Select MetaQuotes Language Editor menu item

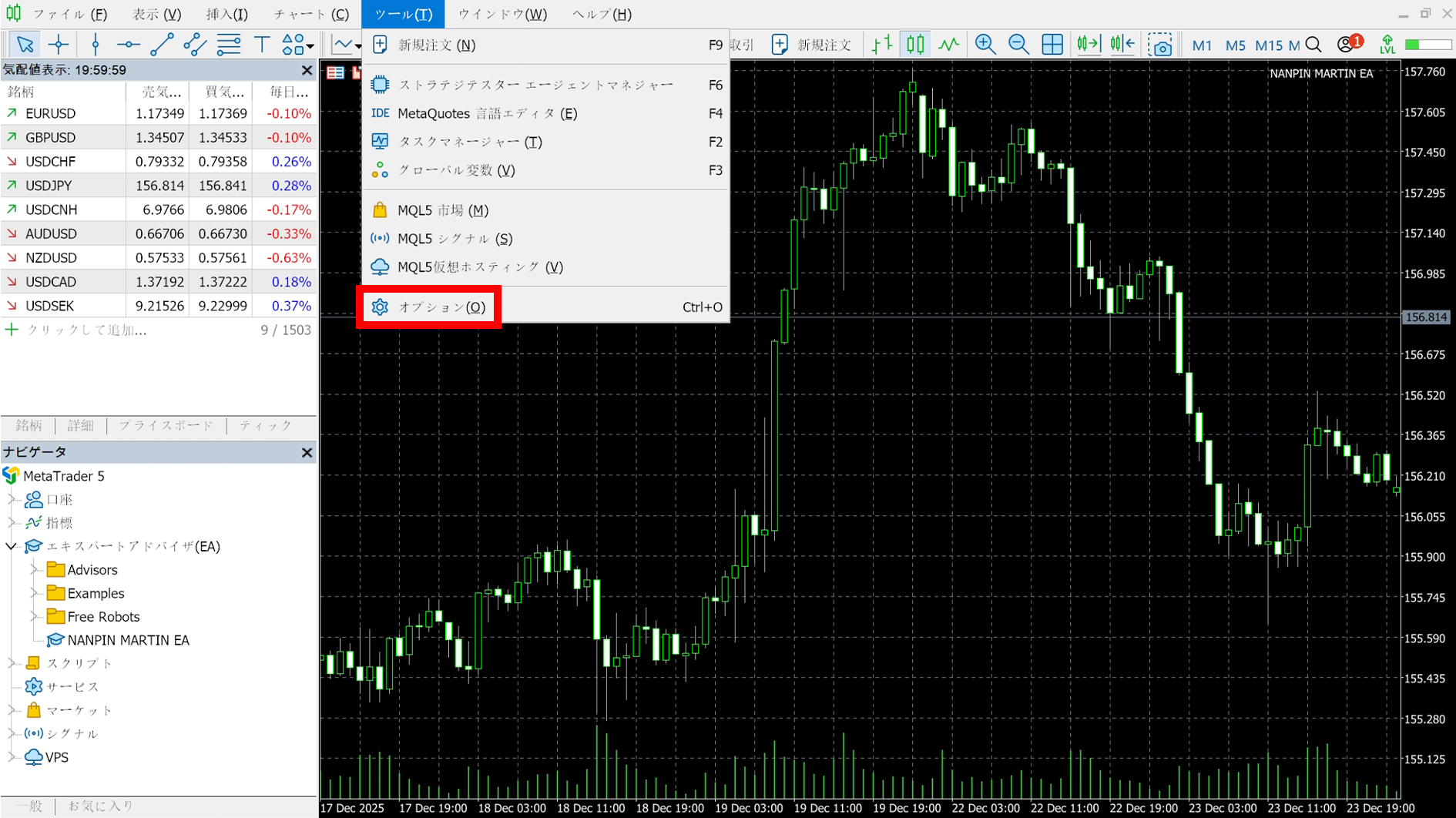pyautogui.click(x=487, y=113)
